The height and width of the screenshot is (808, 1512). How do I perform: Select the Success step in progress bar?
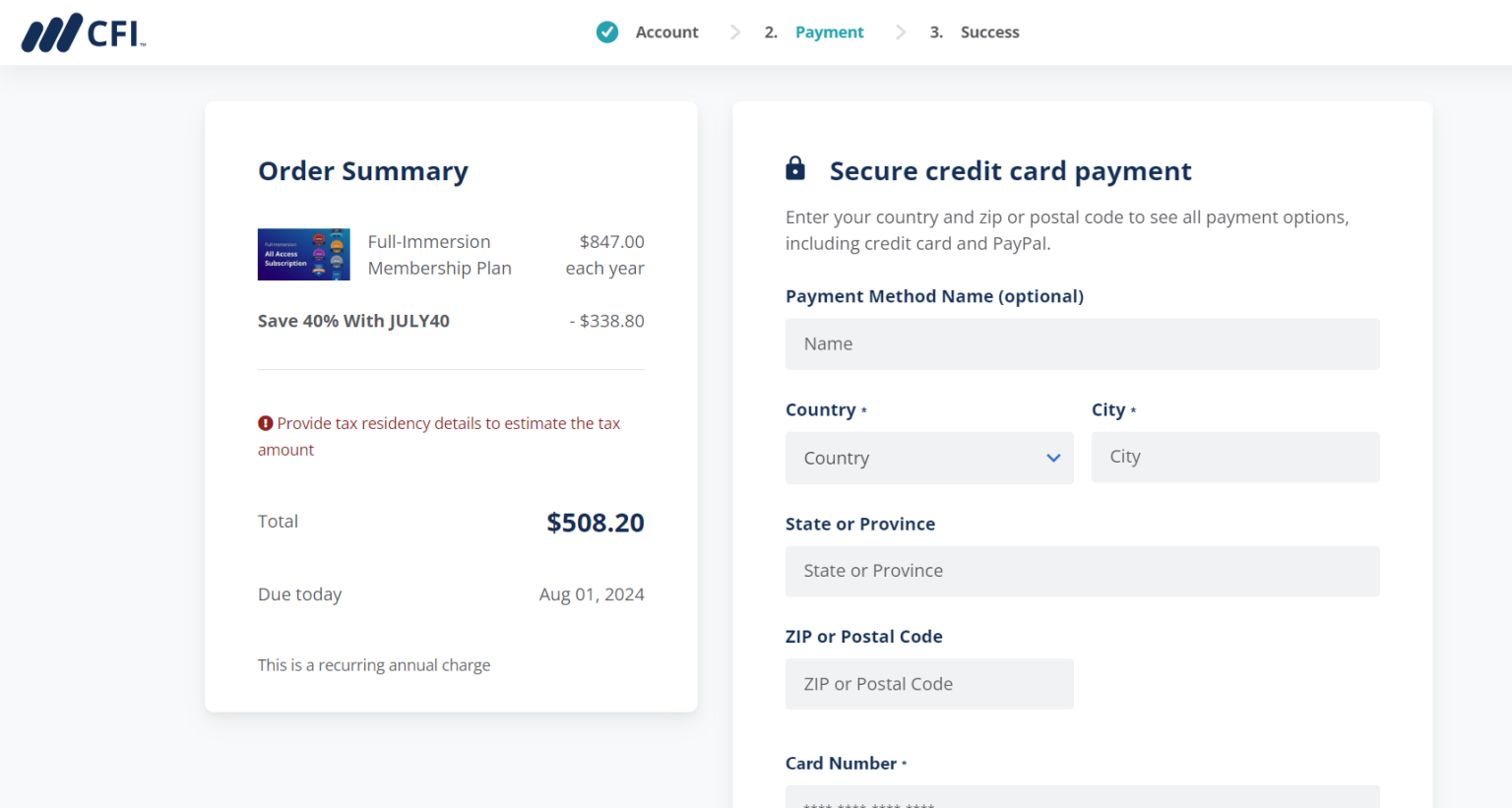click(x=989, y=31)
